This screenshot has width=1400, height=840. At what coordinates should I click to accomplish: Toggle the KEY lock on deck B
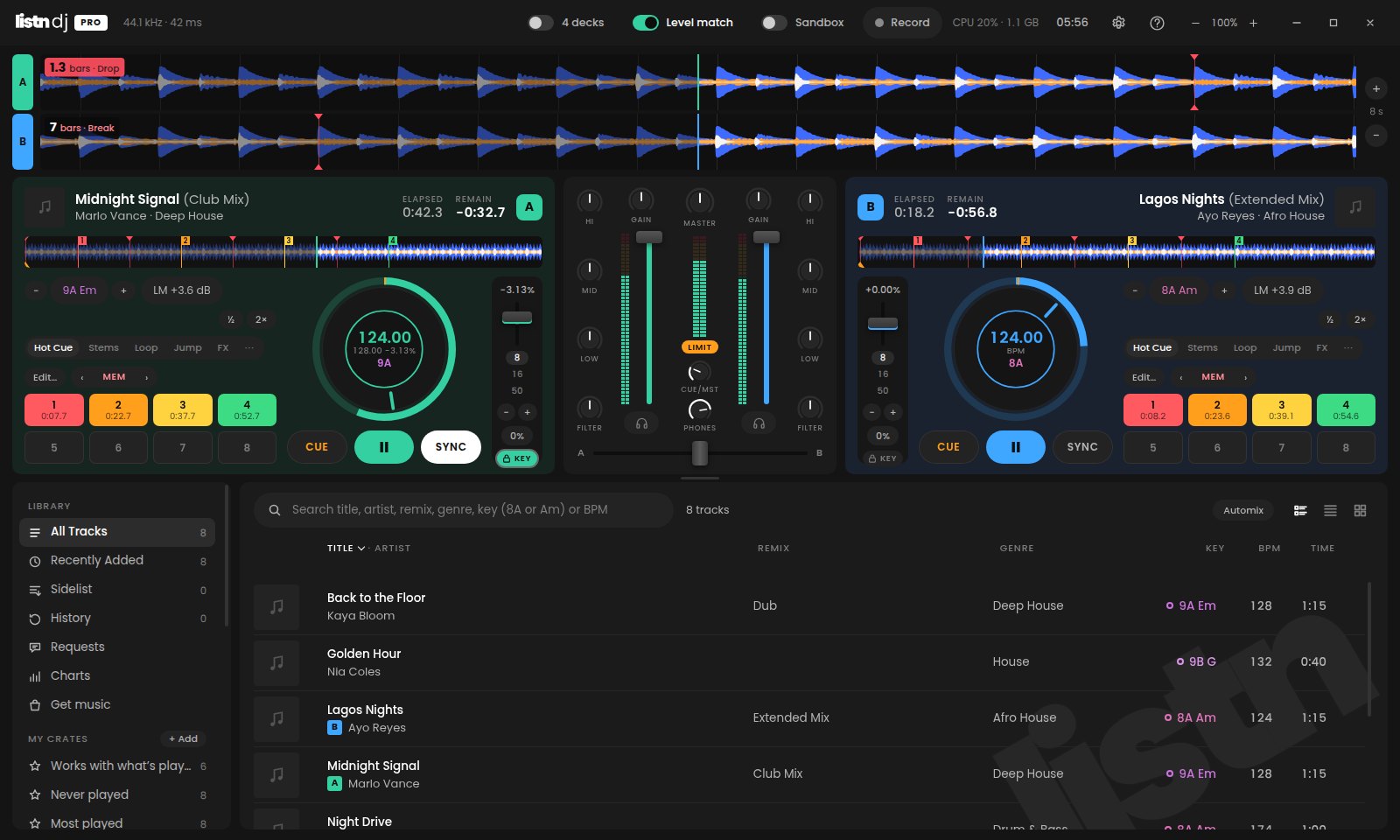(x=883, y=458)
